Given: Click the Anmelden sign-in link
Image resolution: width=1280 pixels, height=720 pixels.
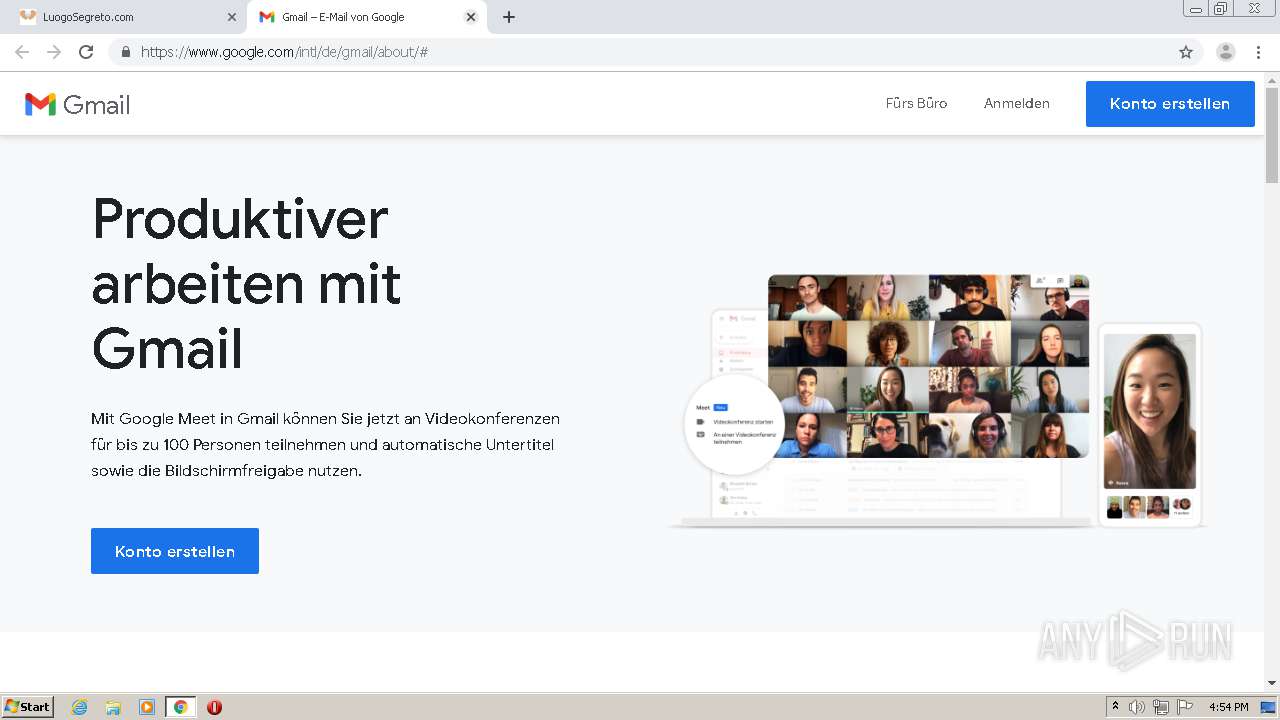Looking at the screenshot, I should coord(1017,103).
